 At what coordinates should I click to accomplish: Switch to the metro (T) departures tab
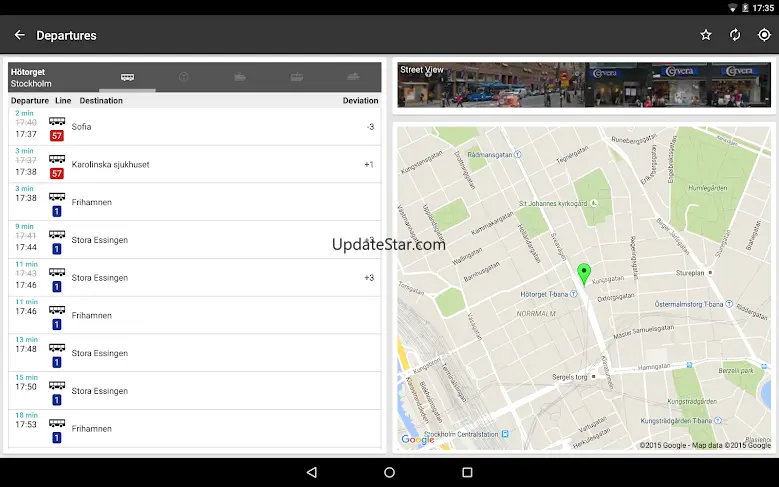click(x=184, y=77)
